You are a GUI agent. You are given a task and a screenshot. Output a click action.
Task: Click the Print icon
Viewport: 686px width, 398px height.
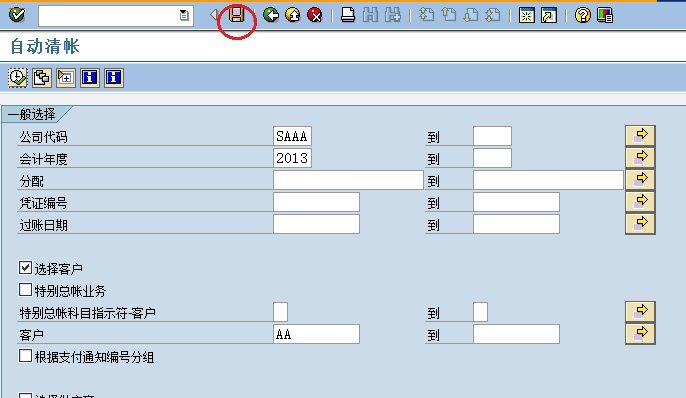coord(348,15)
